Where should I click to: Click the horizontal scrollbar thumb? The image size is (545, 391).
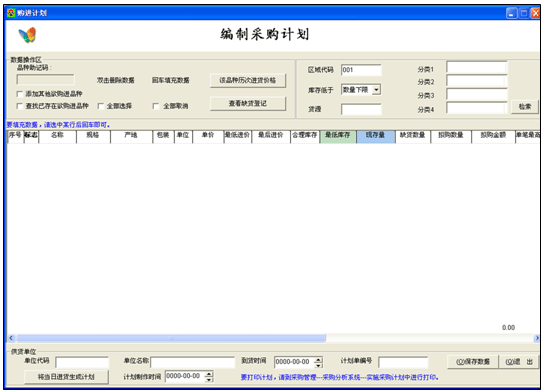(x=171, y=338)
